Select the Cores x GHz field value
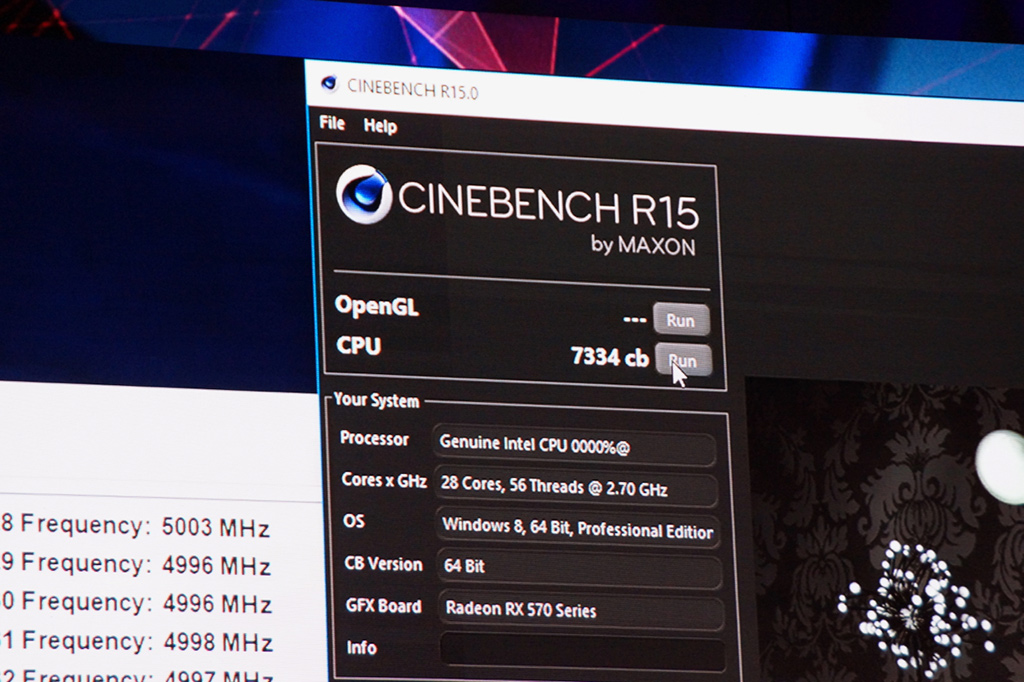 pyautogui.click(x=575, y=487)
